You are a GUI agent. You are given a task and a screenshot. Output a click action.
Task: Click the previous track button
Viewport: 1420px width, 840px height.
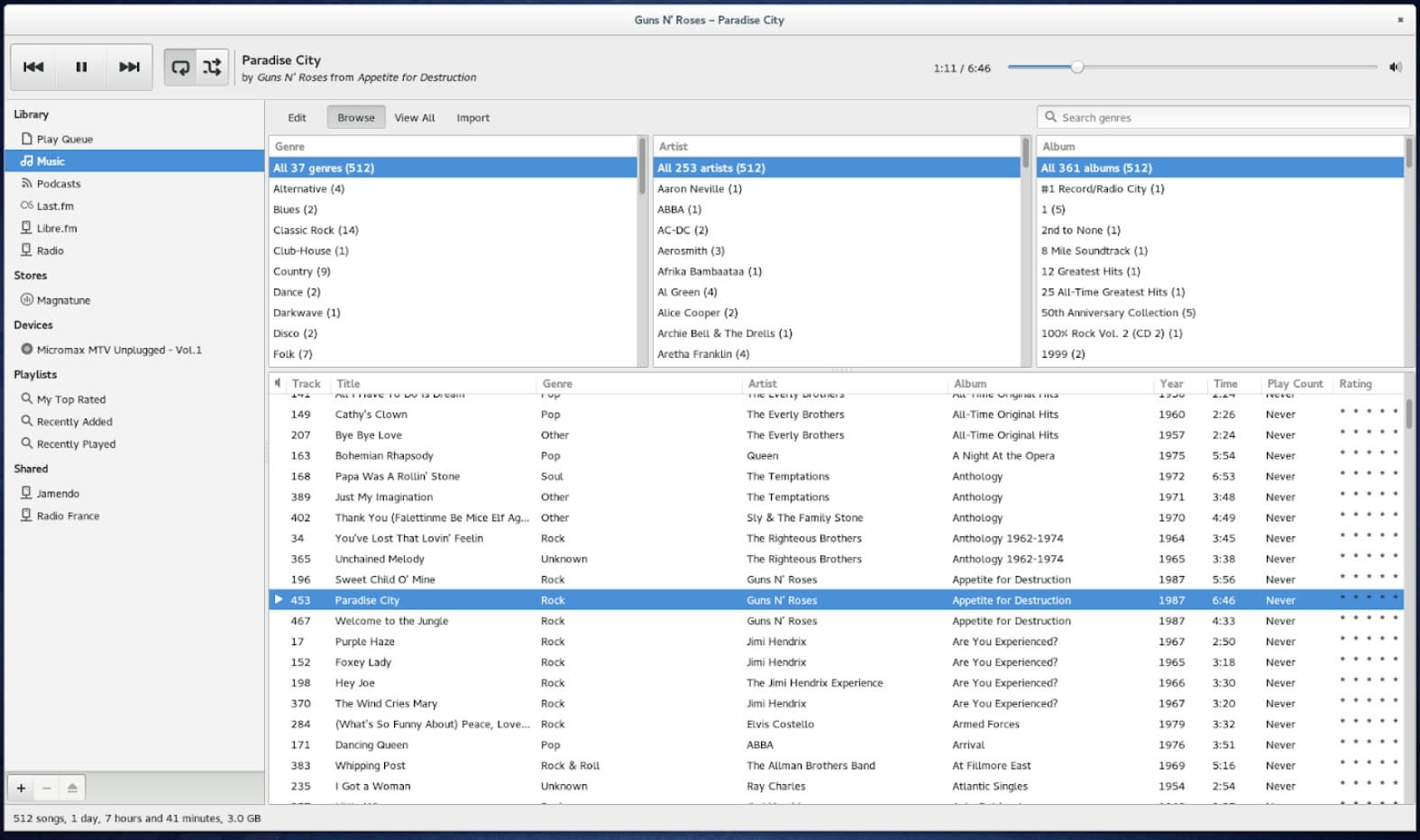[33, 67]
